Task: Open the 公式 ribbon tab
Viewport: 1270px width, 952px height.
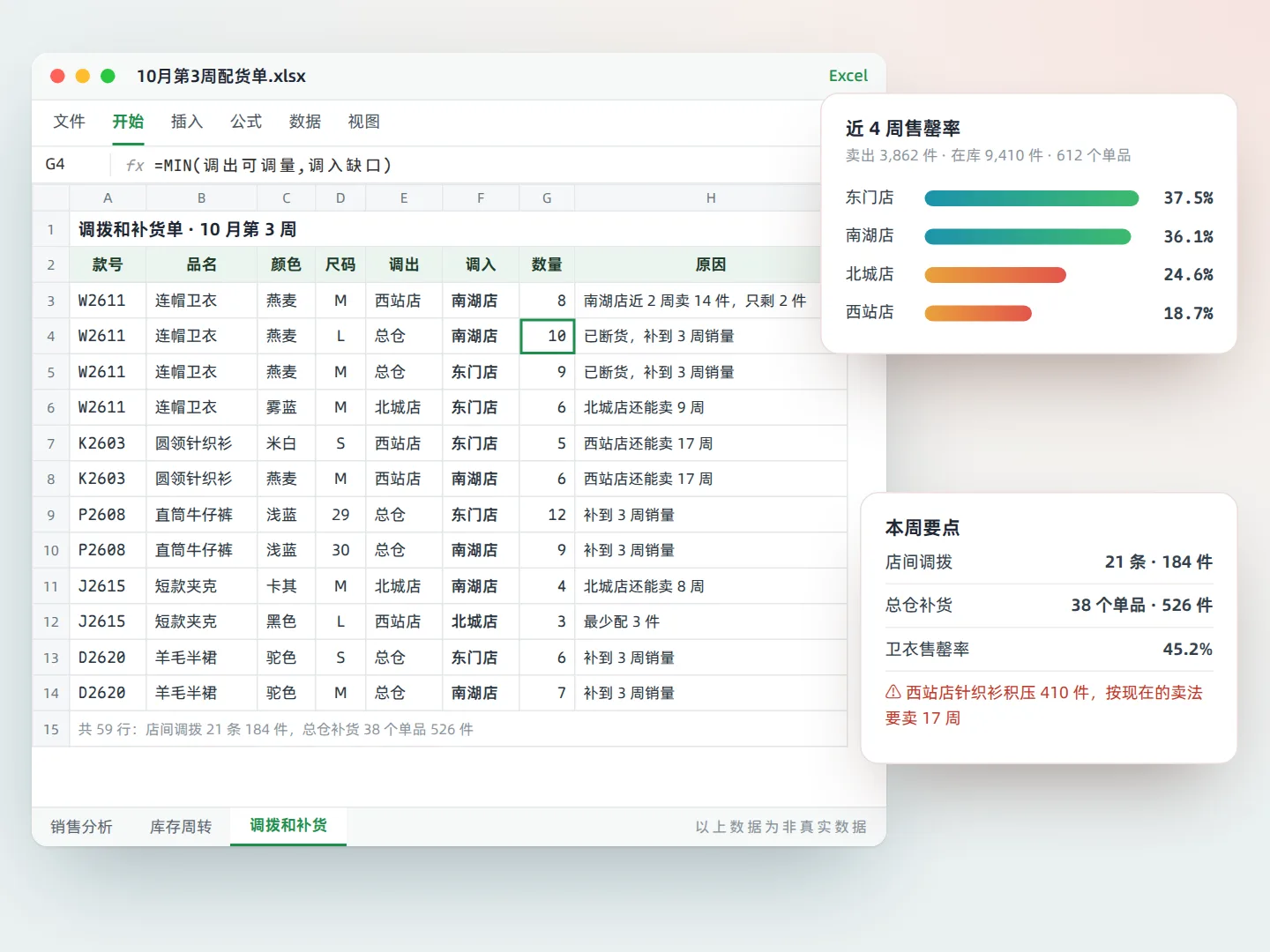Action: pyautogui.click(x=246, y=122)
